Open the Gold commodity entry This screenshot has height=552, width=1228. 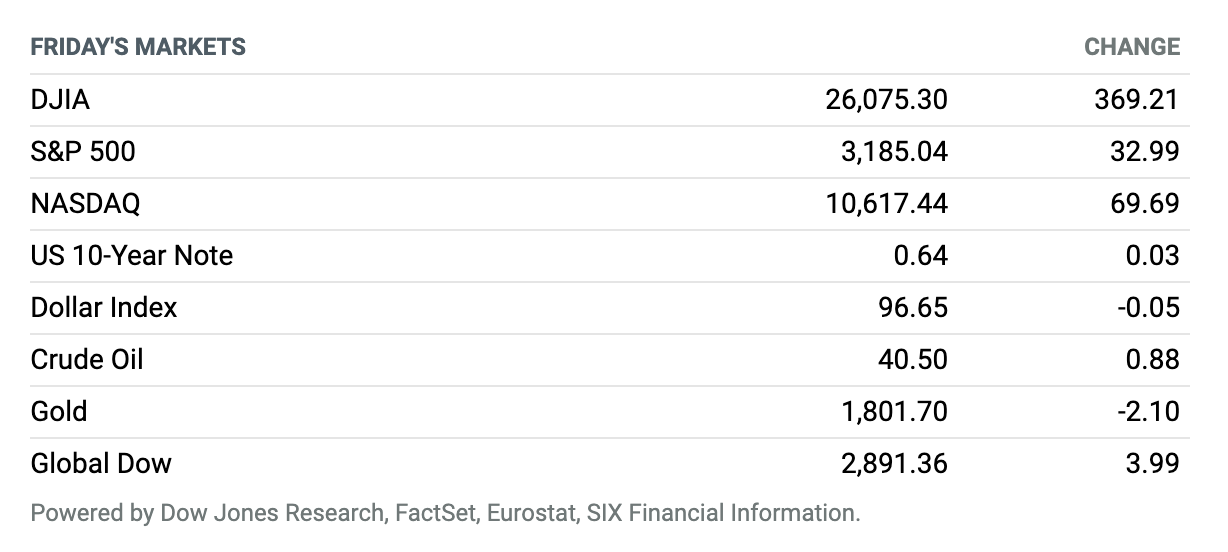point(59,411)
